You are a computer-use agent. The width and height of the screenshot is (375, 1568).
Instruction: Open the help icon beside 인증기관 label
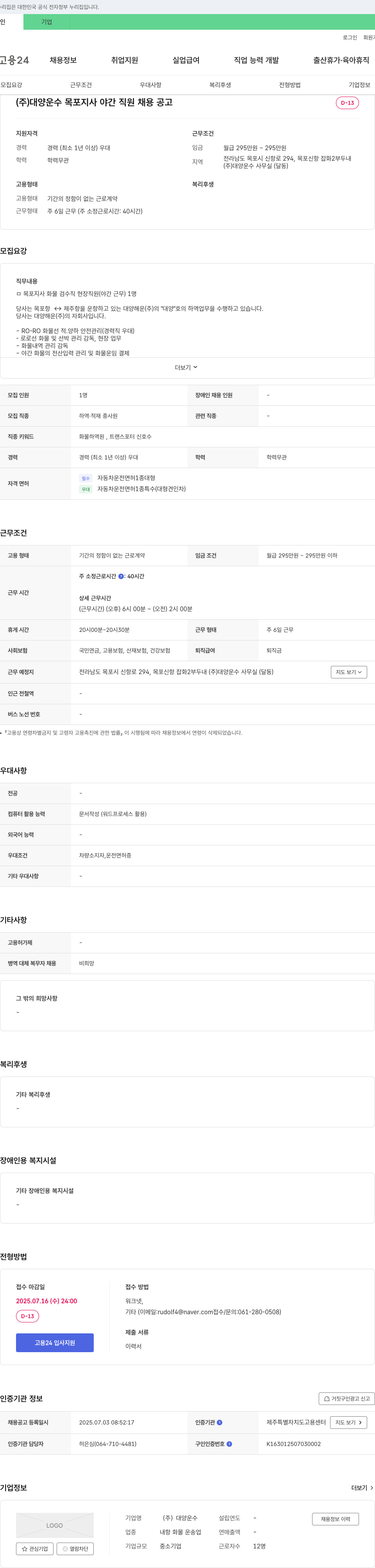point(220,1423)
